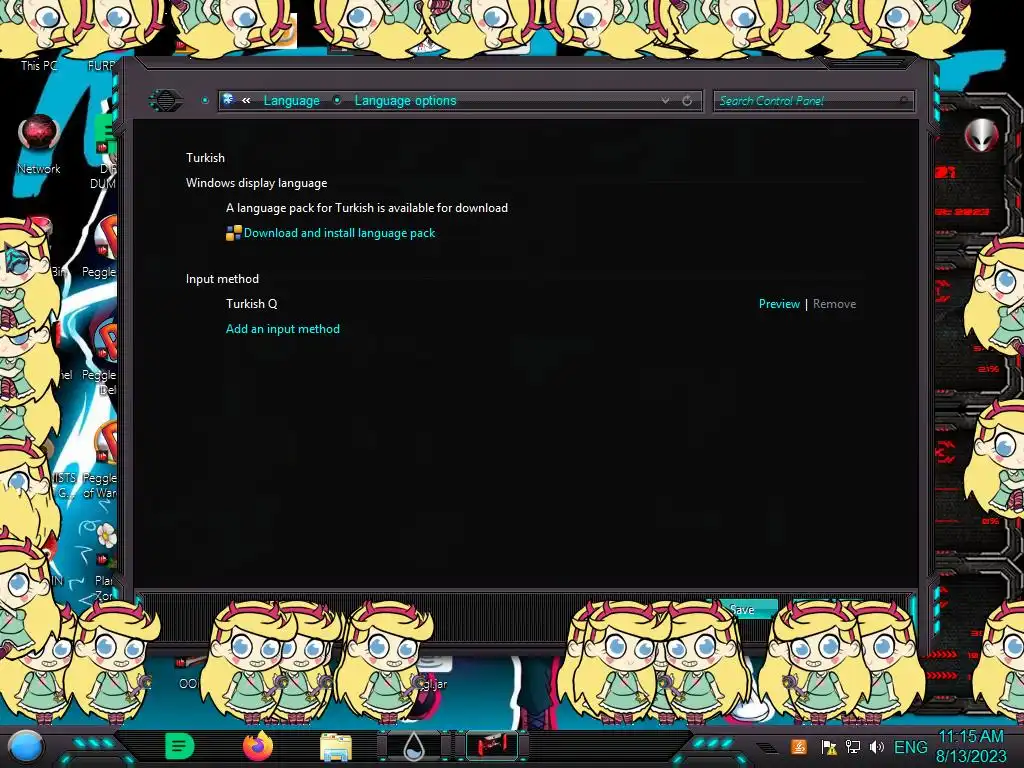Image resolution: width=1024 pixels, height=768 pixels.
Task: Click the Language breadcrumb in address bar
Action: click(291, 101)
